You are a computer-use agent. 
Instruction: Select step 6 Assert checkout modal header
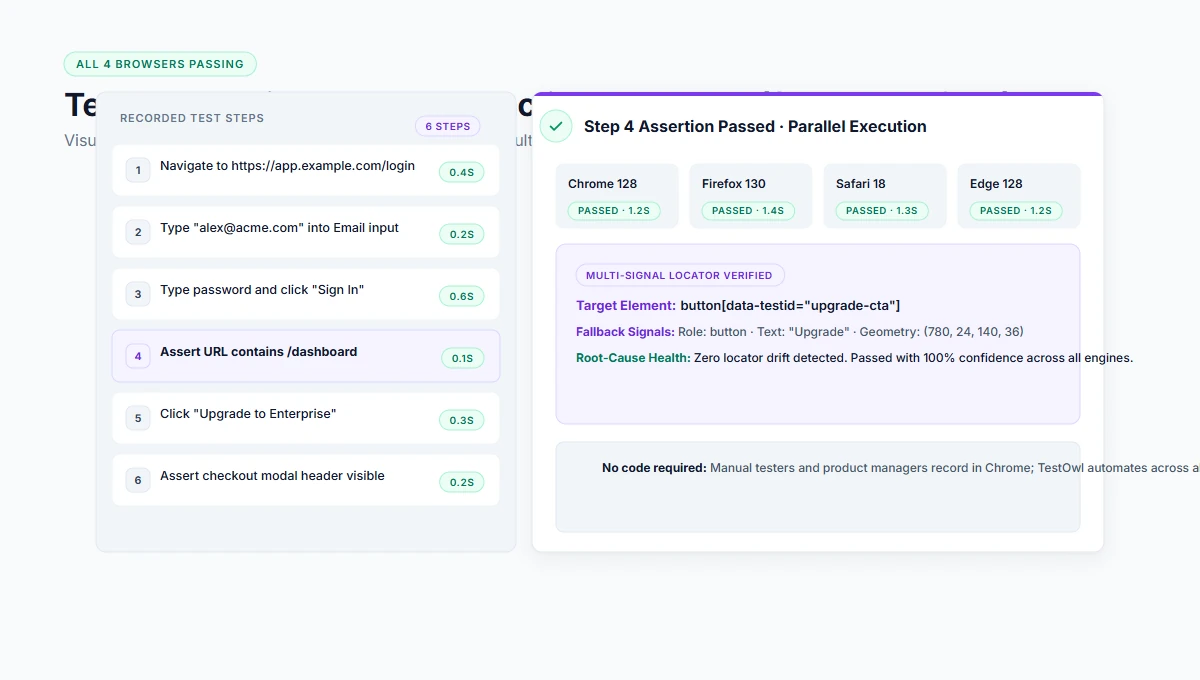[x=306, y=480]
